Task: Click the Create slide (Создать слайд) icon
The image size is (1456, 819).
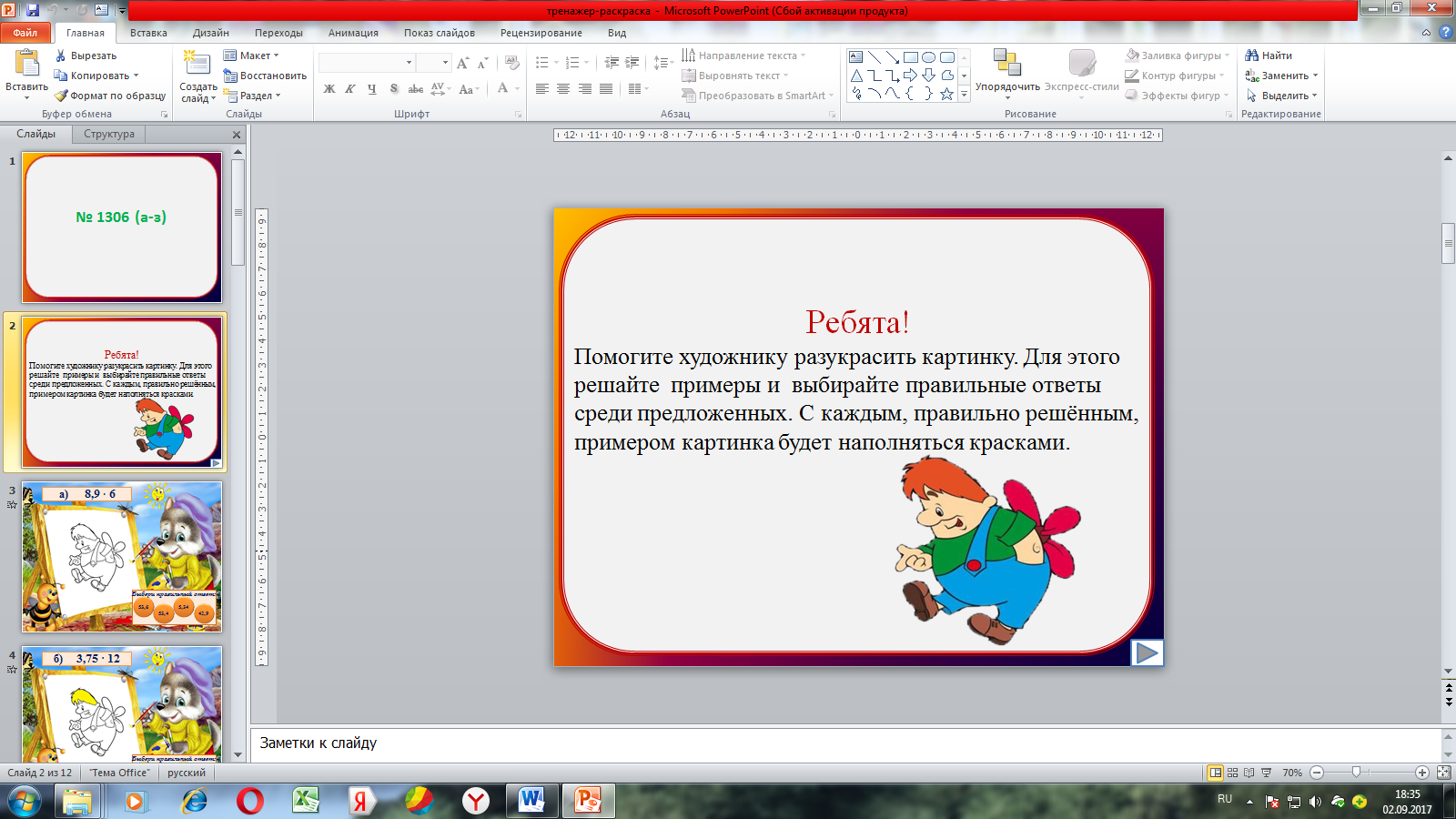Action: [196, 63]
